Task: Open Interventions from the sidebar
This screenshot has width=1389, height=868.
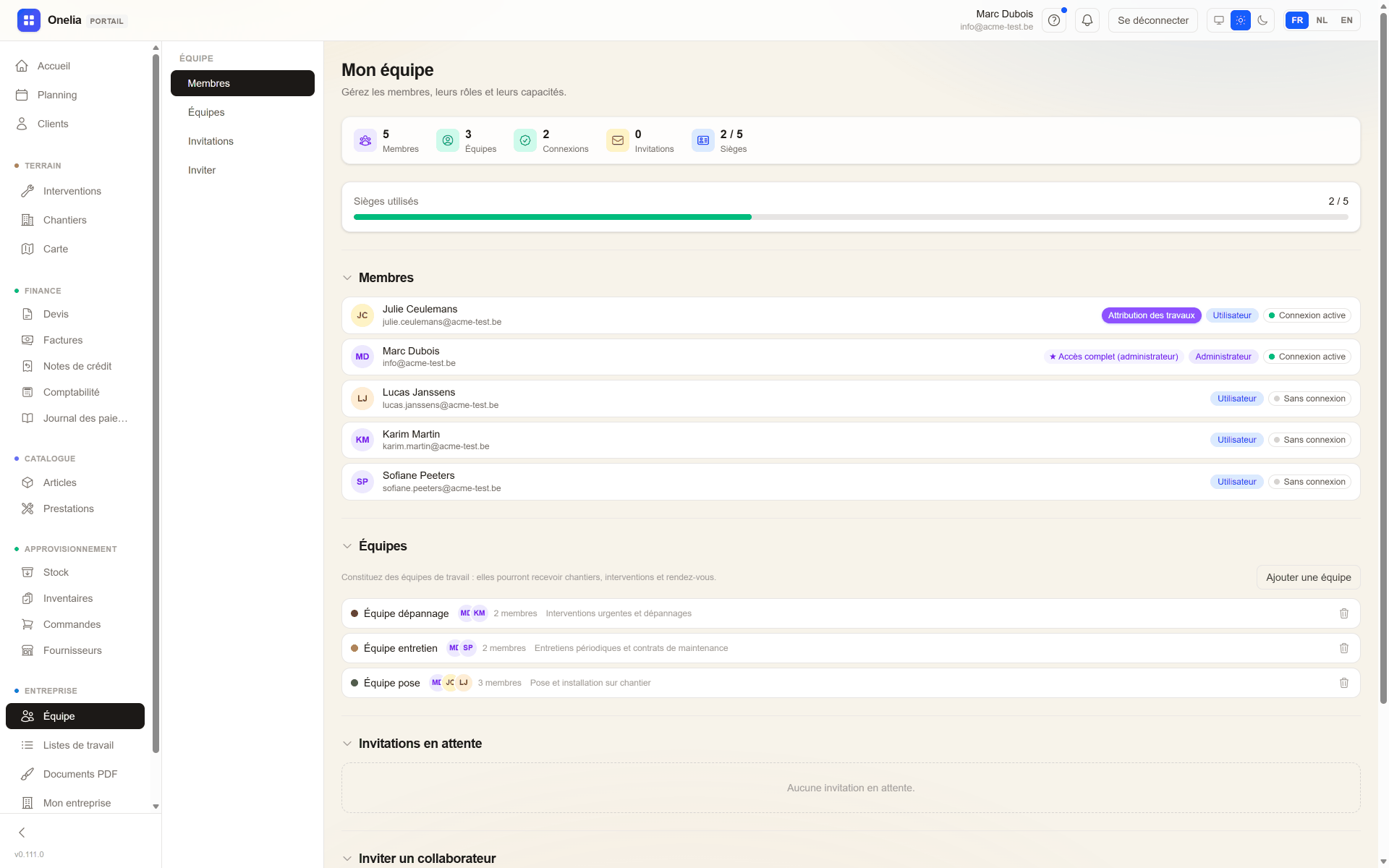Action: coord(75,191)
